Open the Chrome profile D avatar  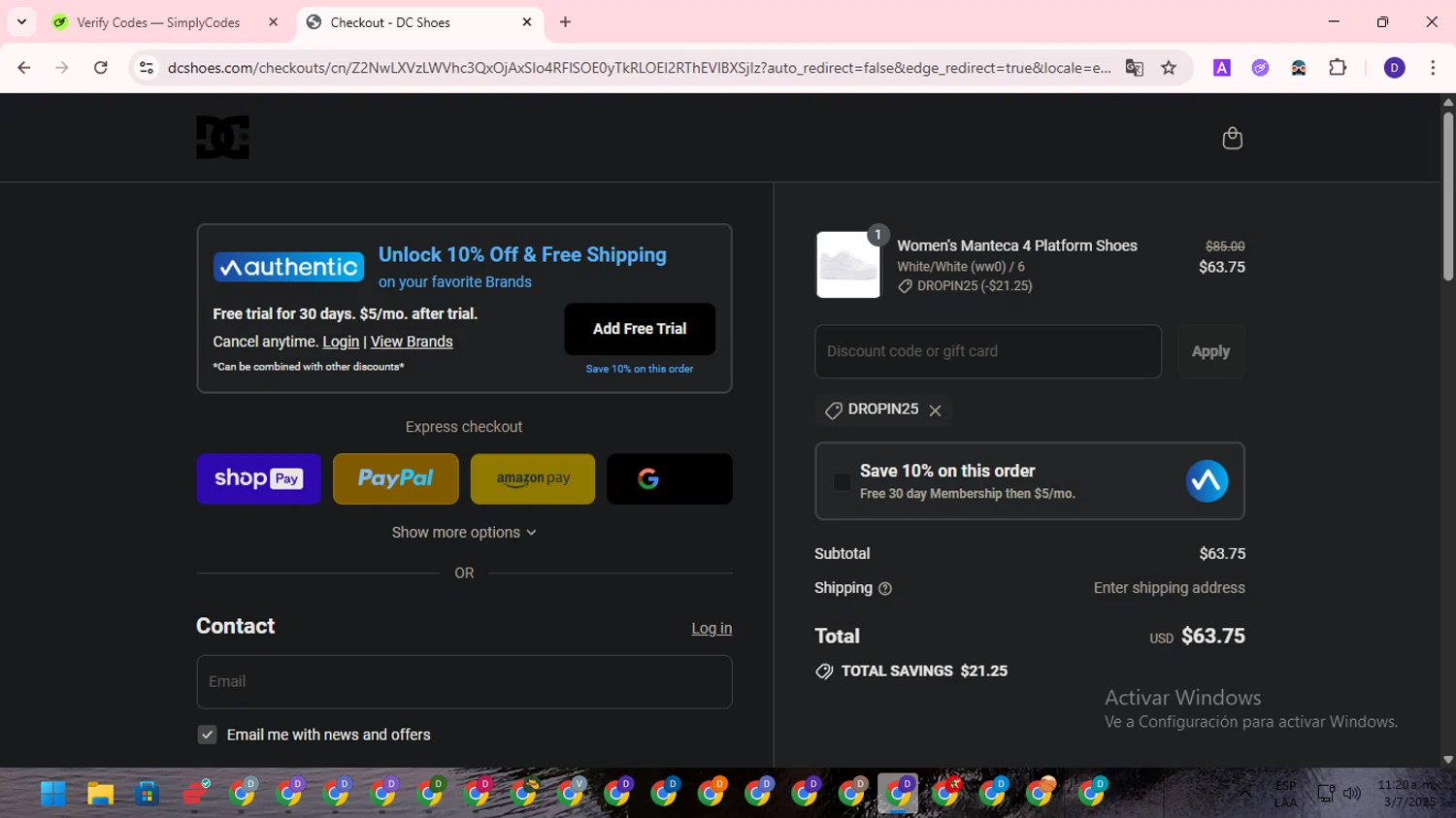tap(1394, 67)
